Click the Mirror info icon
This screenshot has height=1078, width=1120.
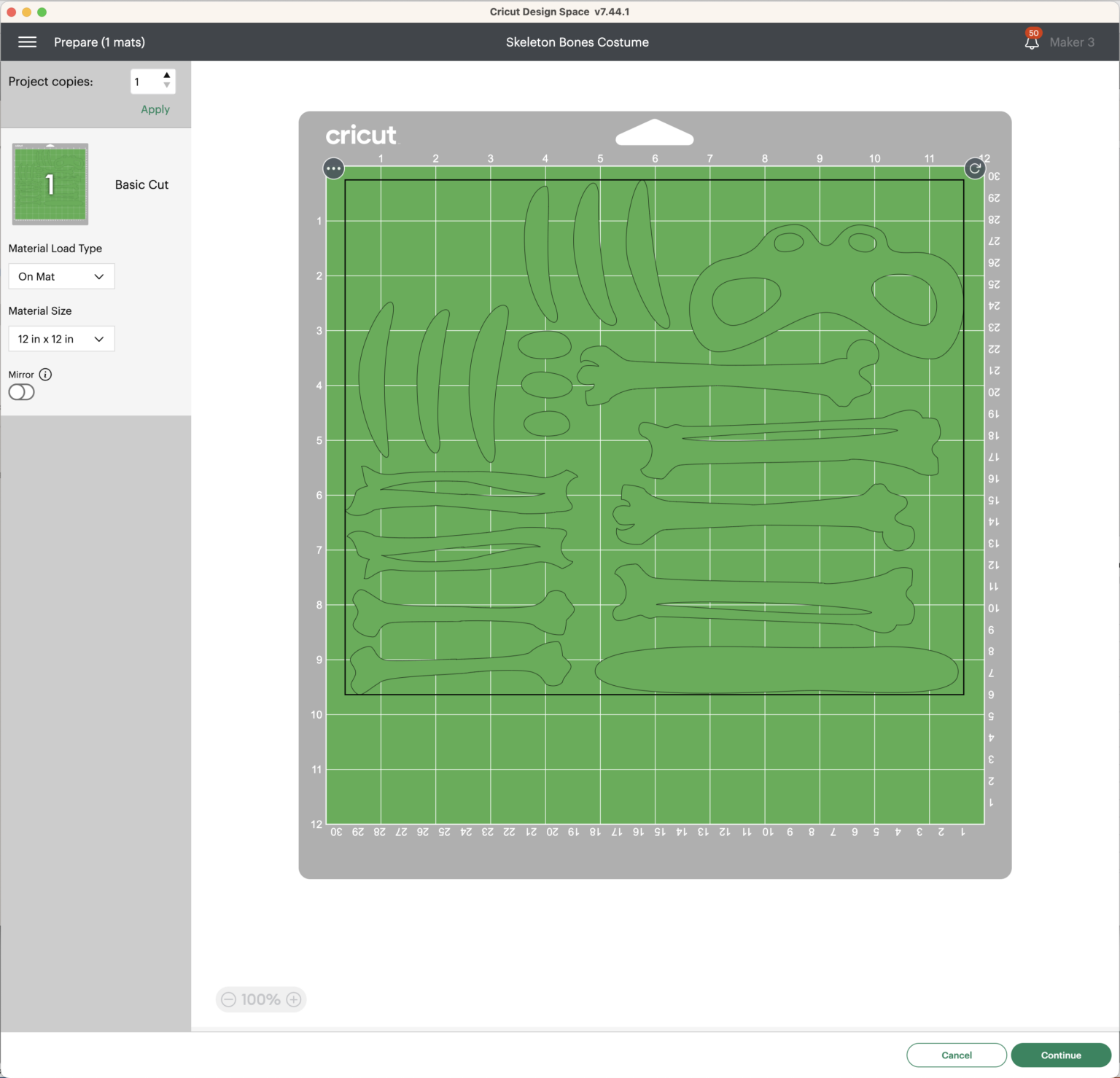coord(45,375)
